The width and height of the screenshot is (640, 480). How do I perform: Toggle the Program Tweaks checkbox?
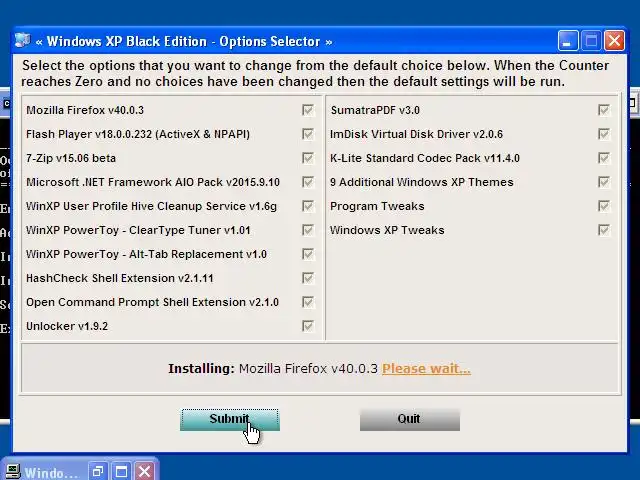point(604,206)
